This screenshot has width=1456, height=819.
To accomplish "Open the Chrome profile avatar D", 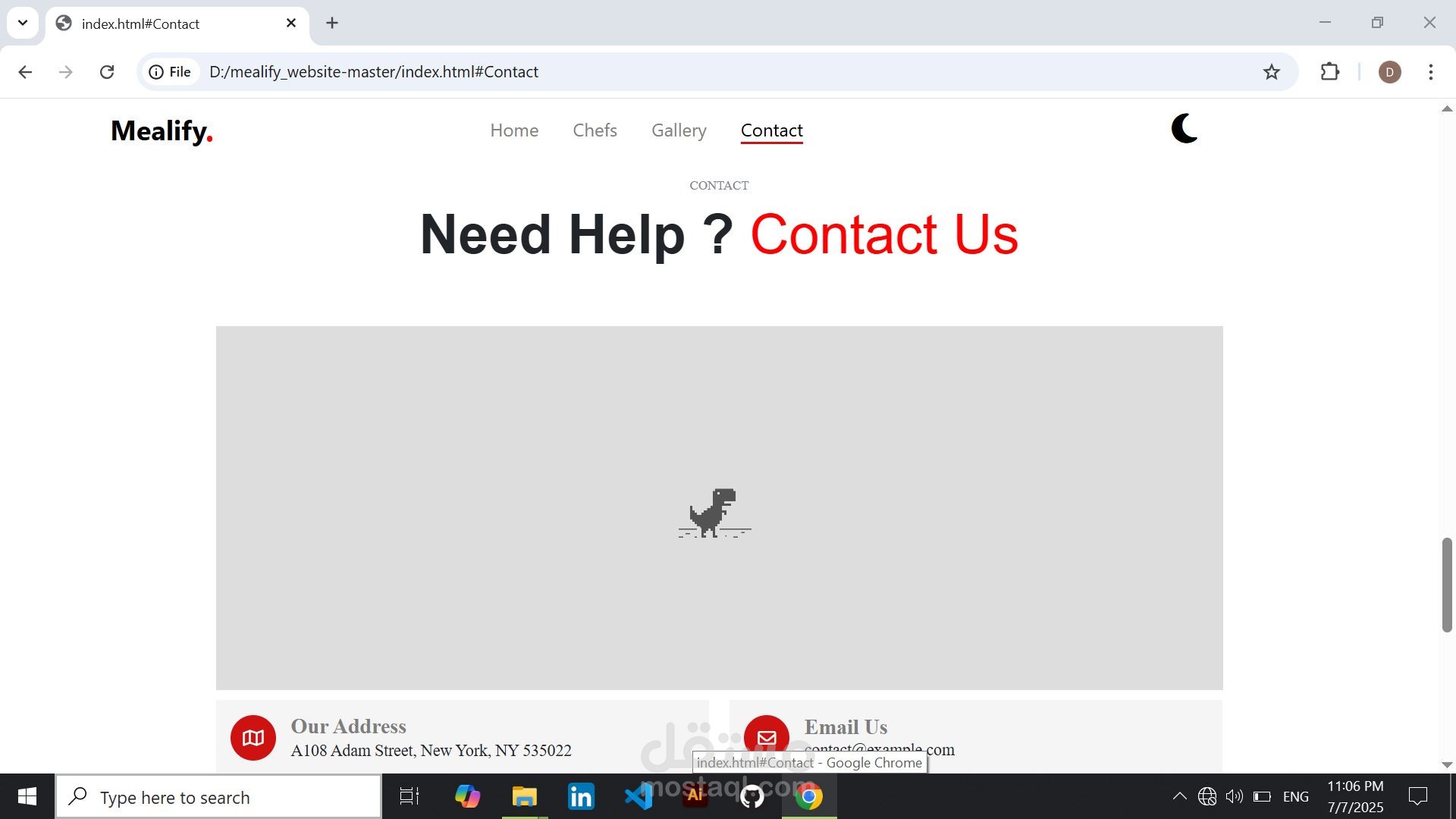I will click(x=1389, y=72).
